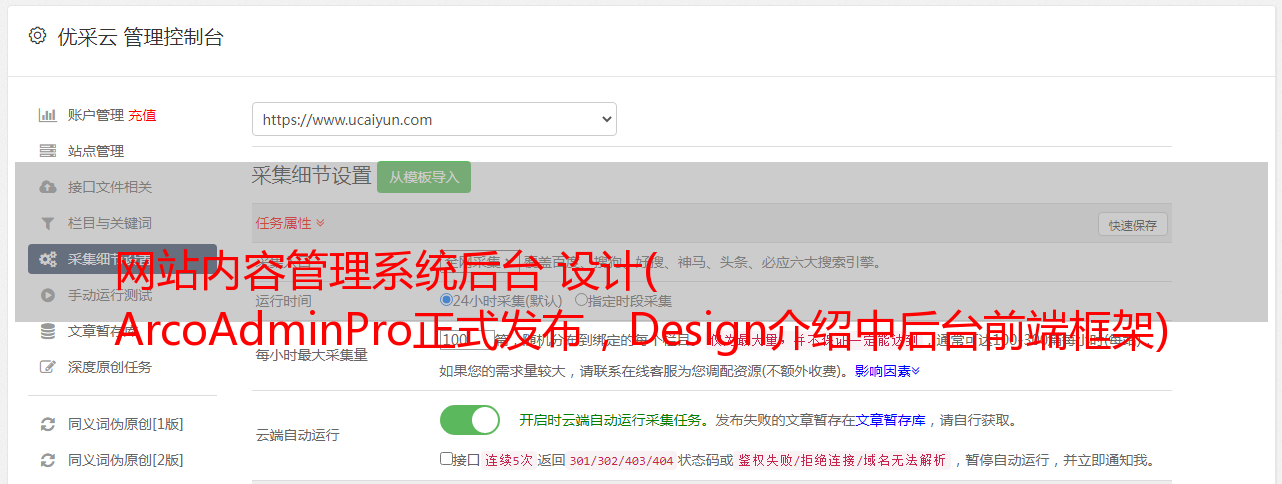Select the 指定时段采集 radio button

[581, 300]
